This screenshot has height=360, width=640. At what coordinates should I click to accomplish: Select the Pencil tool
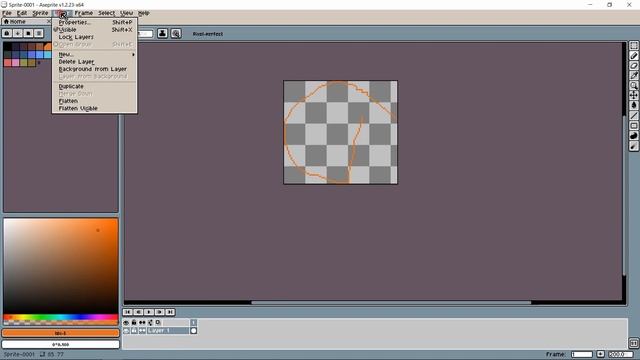pyautogui.click(x=633, y=56)
